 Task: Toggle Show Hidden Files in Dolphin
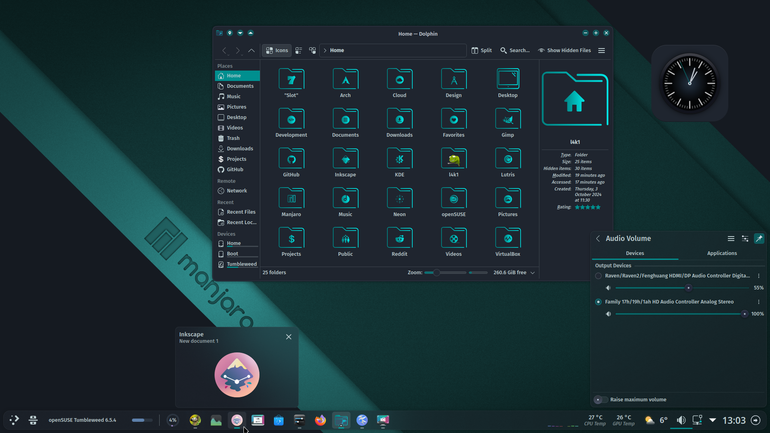(x=564, y=51)
